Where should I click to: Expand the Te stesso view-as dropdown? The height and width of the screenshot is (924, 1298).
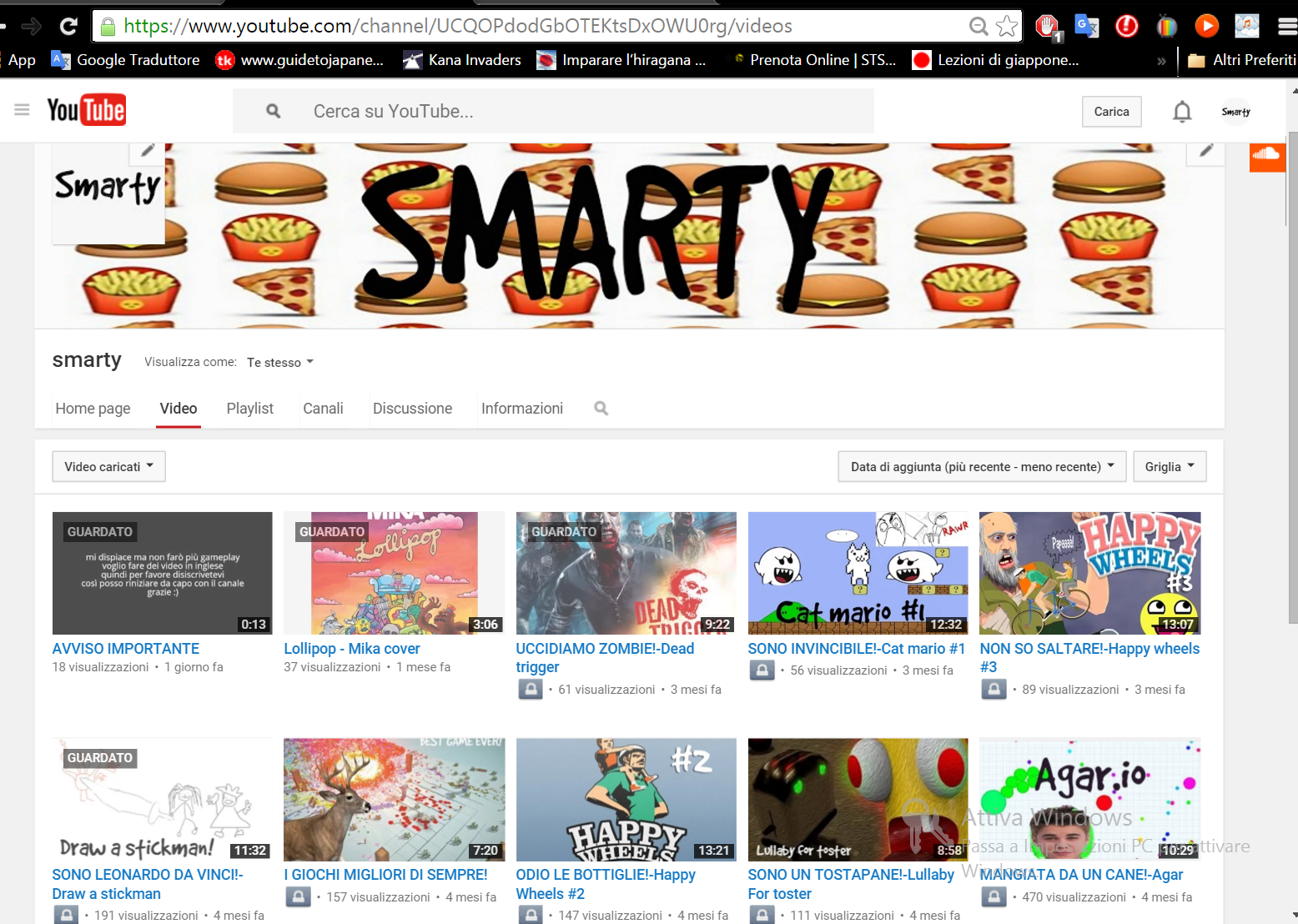(x=280, y=362)
